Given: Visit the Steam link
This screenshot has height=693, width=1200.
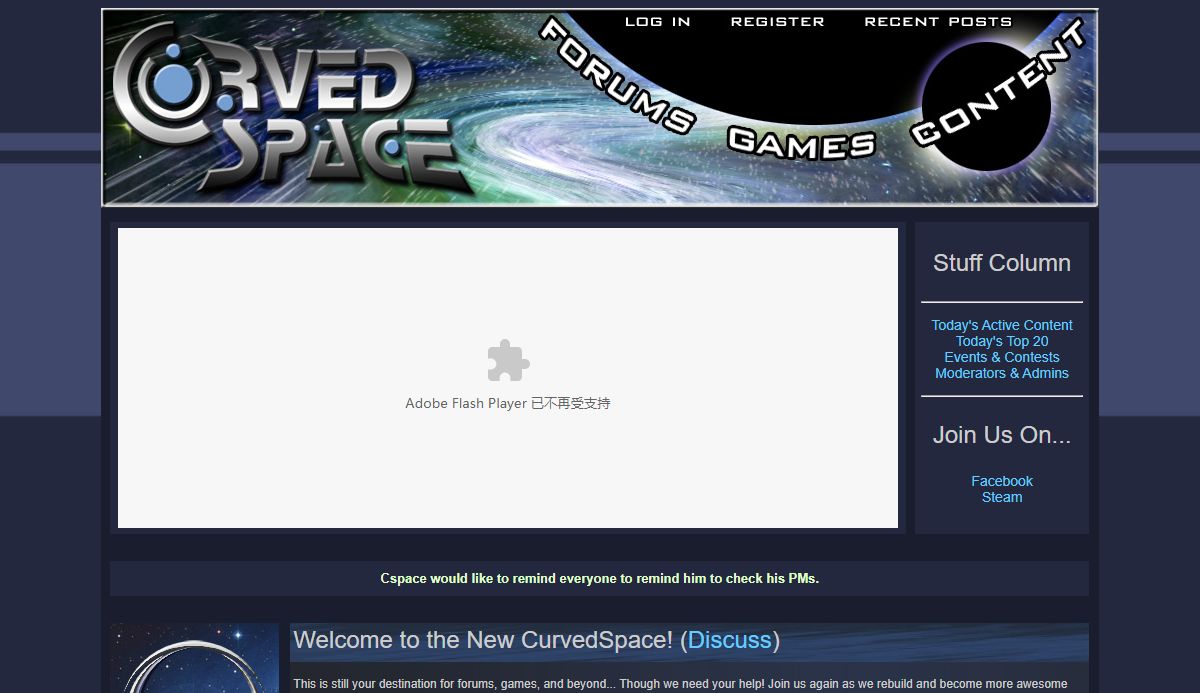Looking at the screenshot, I should coord(1002,497).
